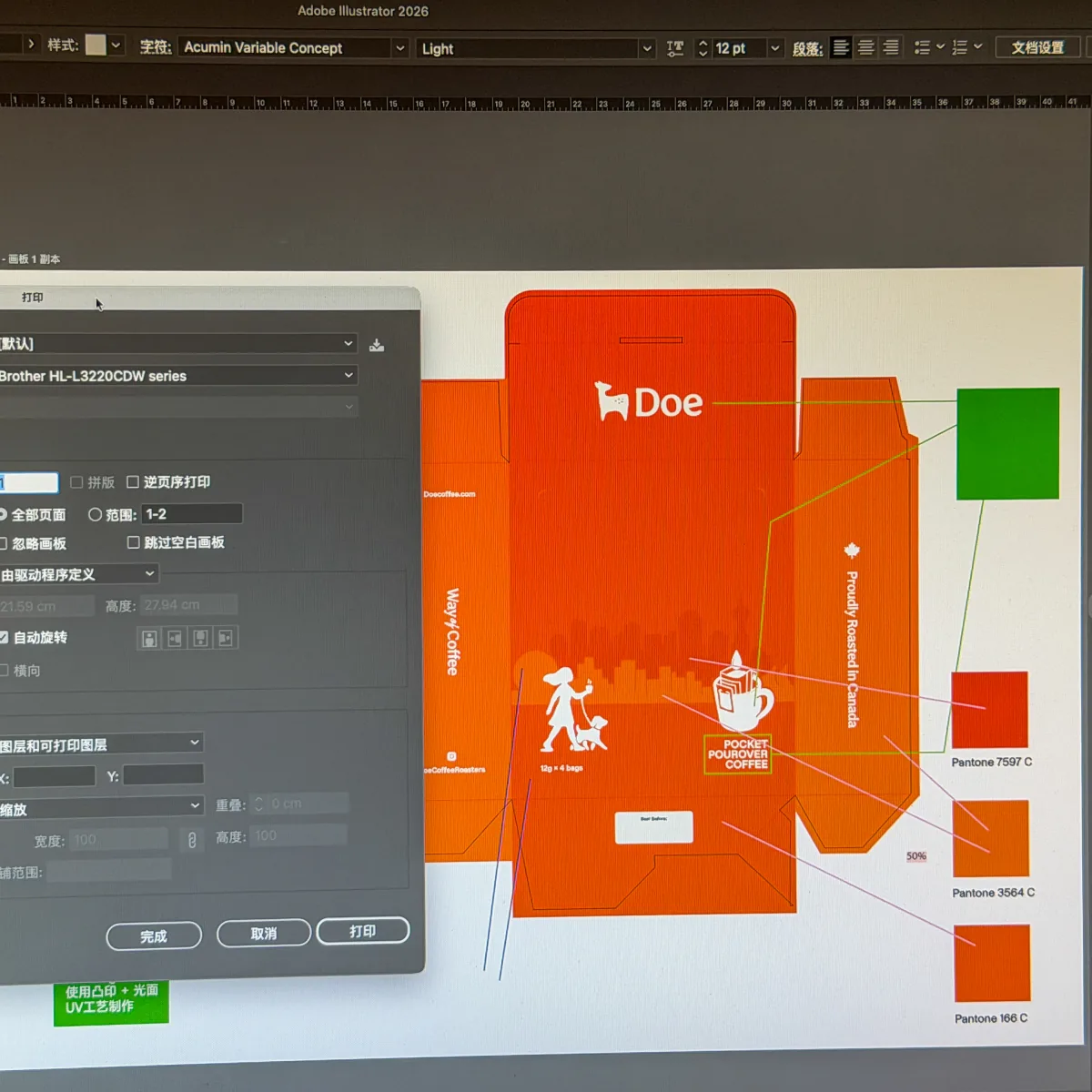Click the POCKET POUROVER COFFEE text box
The height and width of the screenshot is (1092, 1092).
point(738,754)
